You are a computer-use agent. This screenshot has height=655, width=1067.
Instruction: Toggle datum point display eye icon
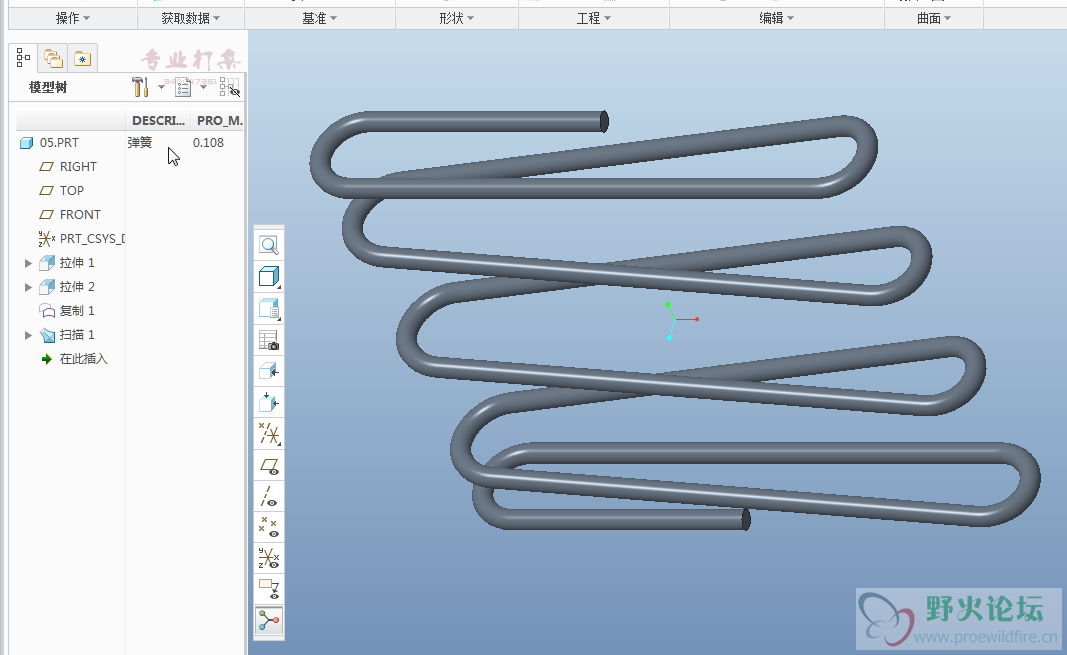pos(269,527)
